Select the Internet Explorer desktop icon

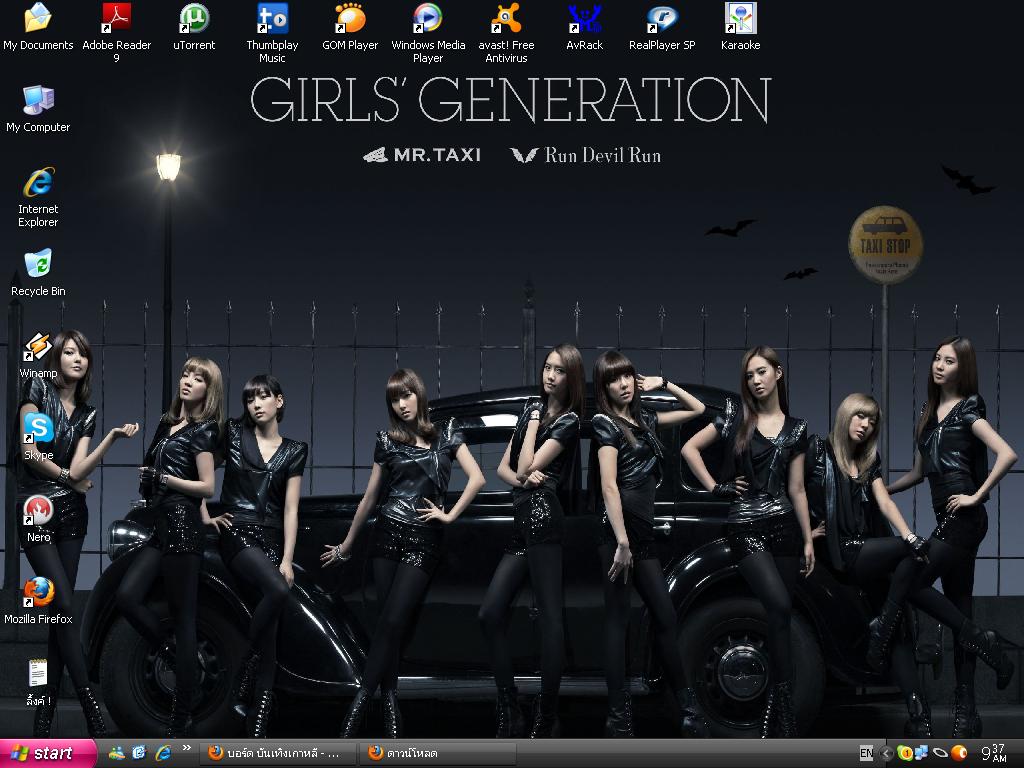(x=38, y=197)
